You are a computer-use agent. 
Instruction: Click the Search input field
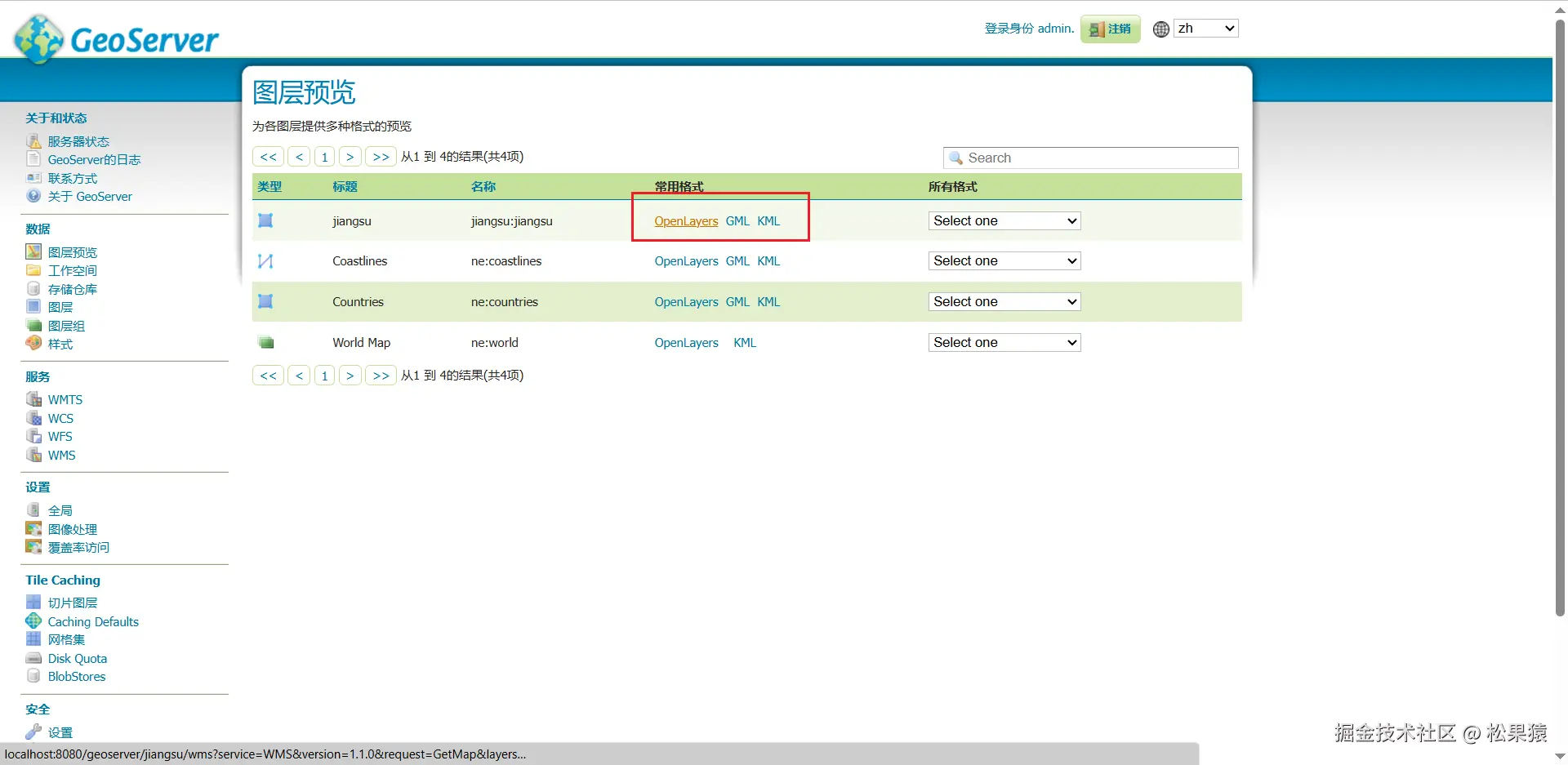(1091, 158)
